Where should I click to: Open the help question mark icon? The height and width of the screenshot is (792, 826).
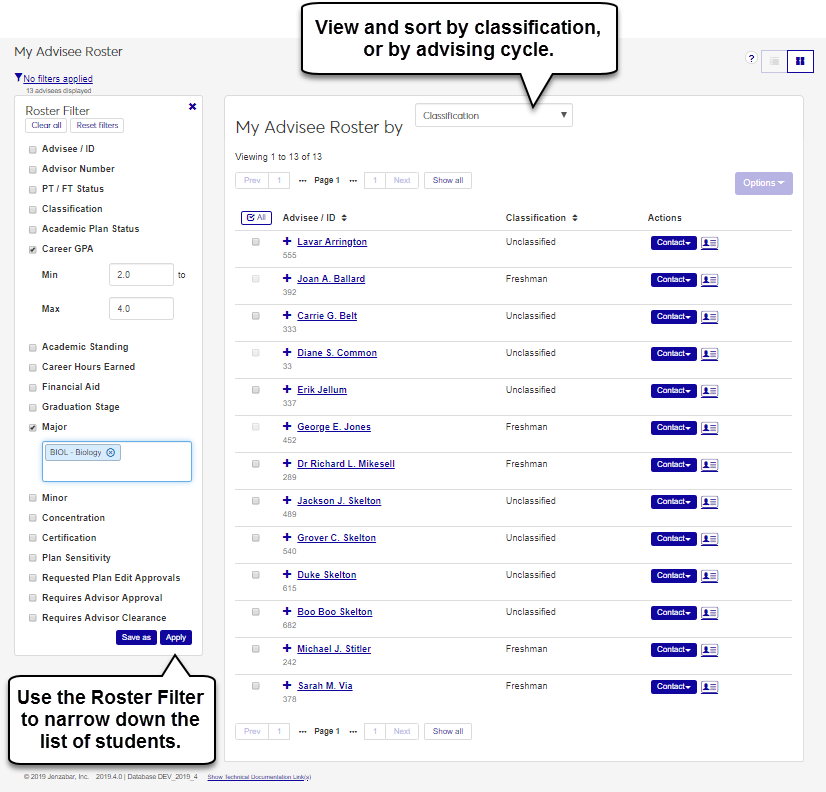click(752, 59)
